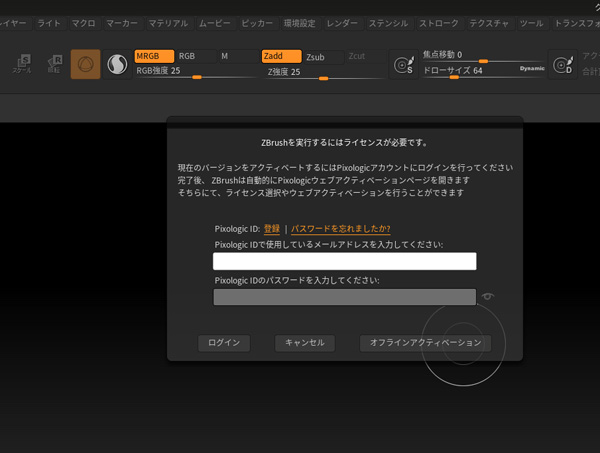Screen dimensions: 600x453
Task: Open the ライト (Light) menu
Action: 49,23
